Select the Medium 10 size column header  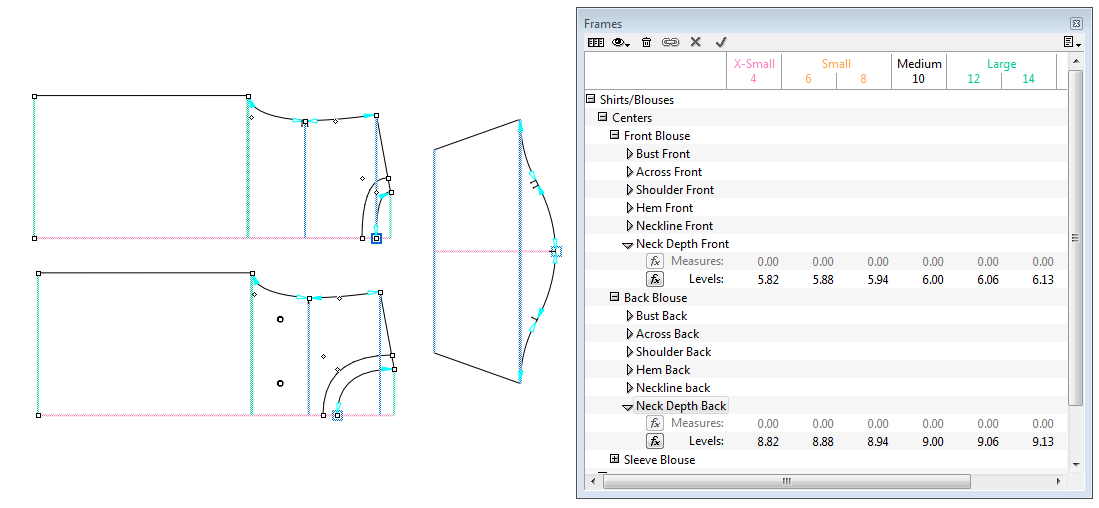[918, 71]
